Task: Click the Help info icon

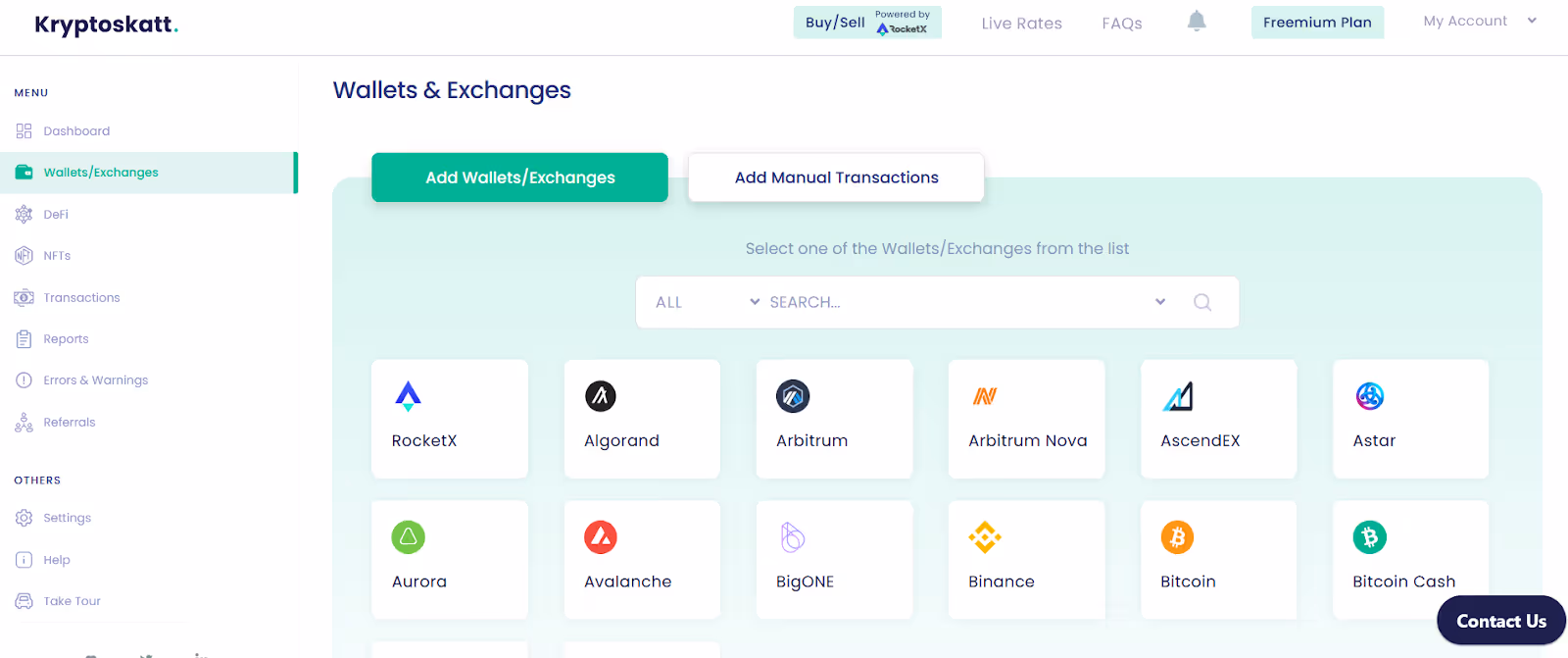Action: (24, 560)
